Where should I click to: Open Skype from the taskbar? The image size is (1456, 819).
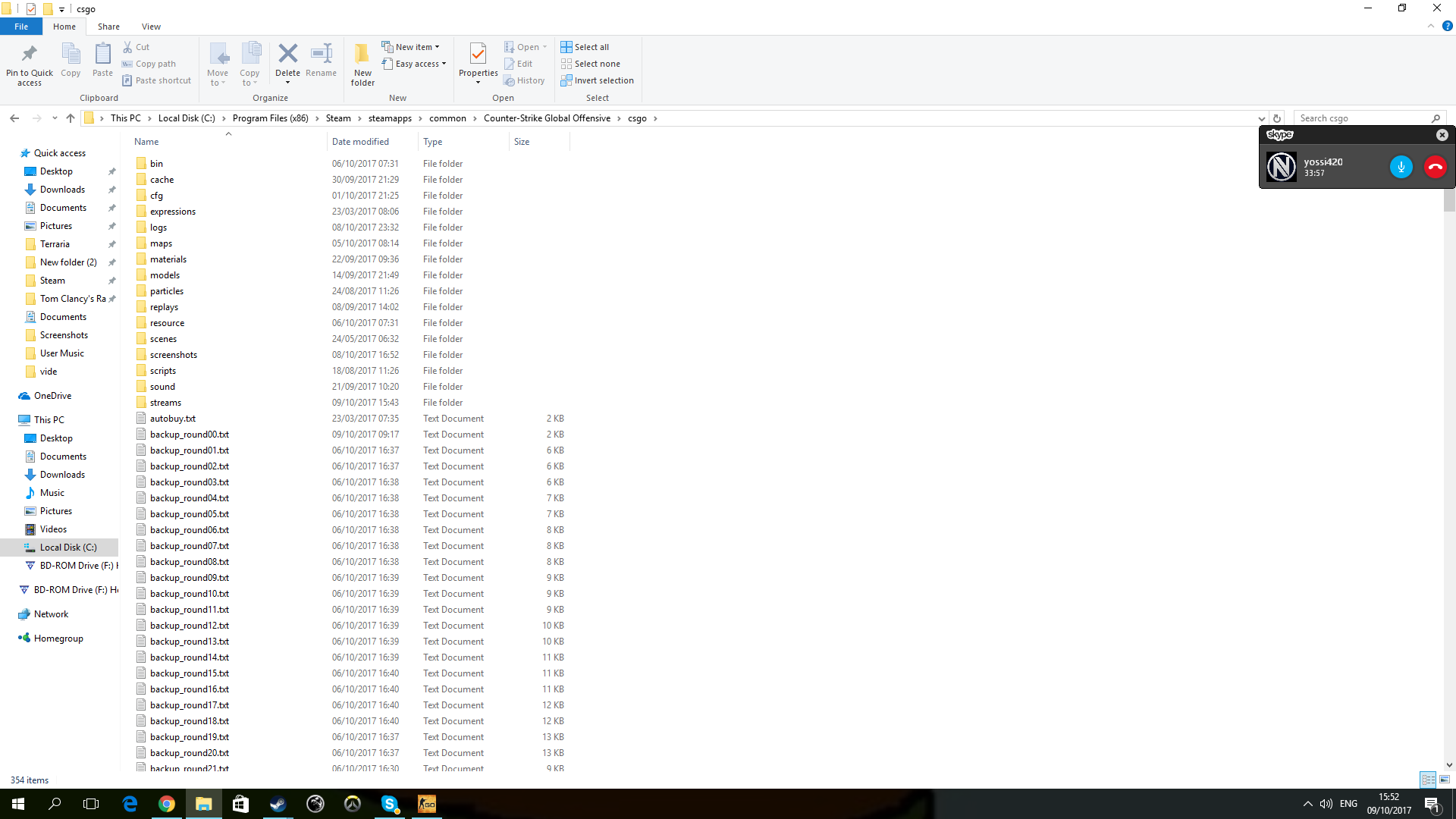[390, 804]
